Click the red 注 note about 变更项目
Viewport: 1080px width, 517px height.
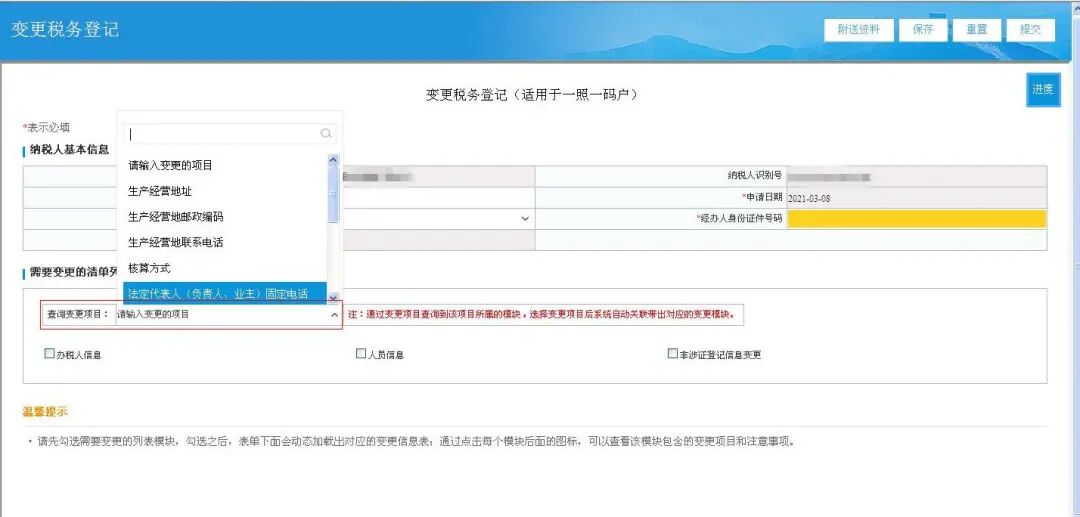pos(541,315)
